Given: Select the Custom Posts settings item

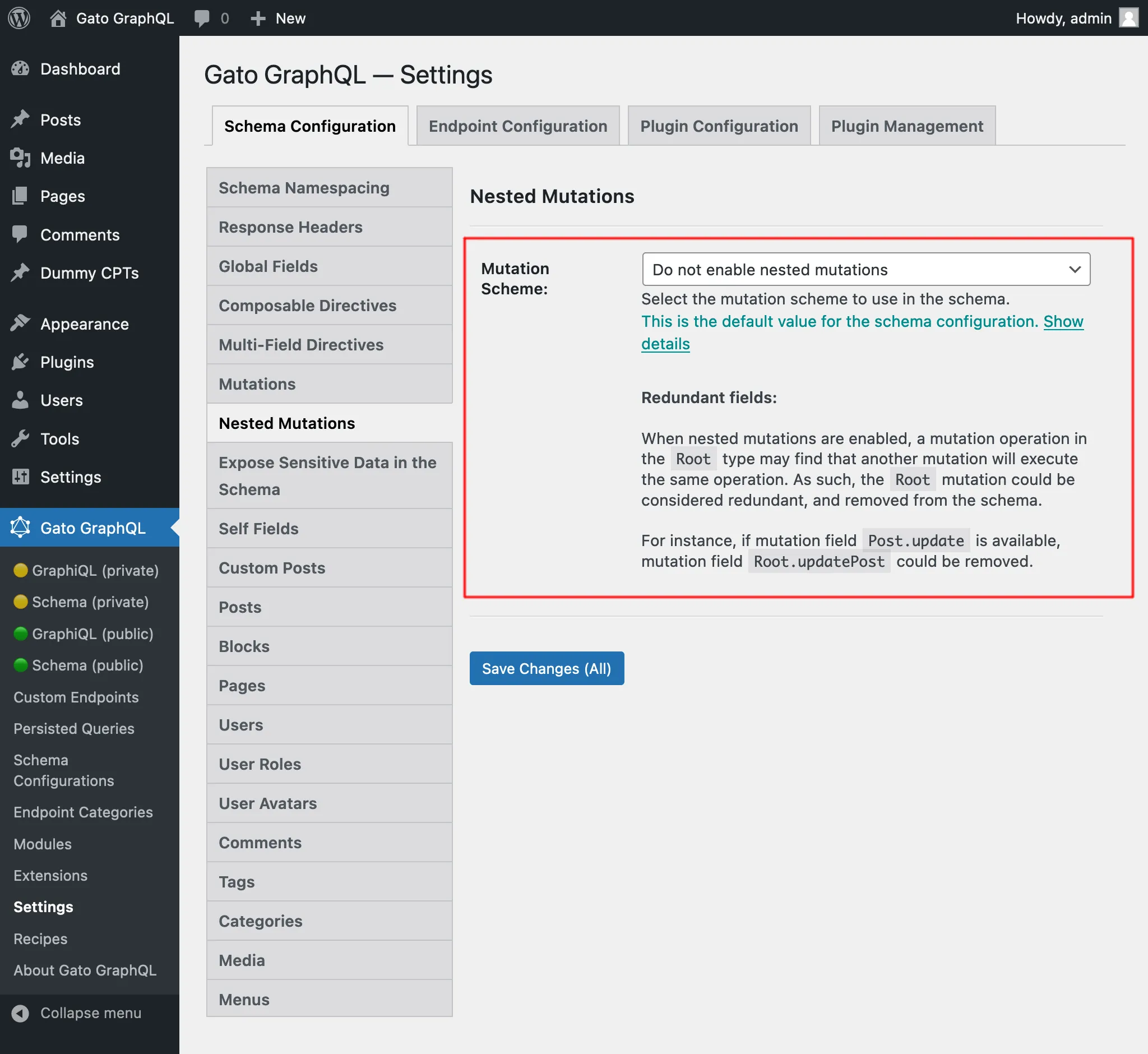Looking at the screenshot, I should (x=329, y=568).
